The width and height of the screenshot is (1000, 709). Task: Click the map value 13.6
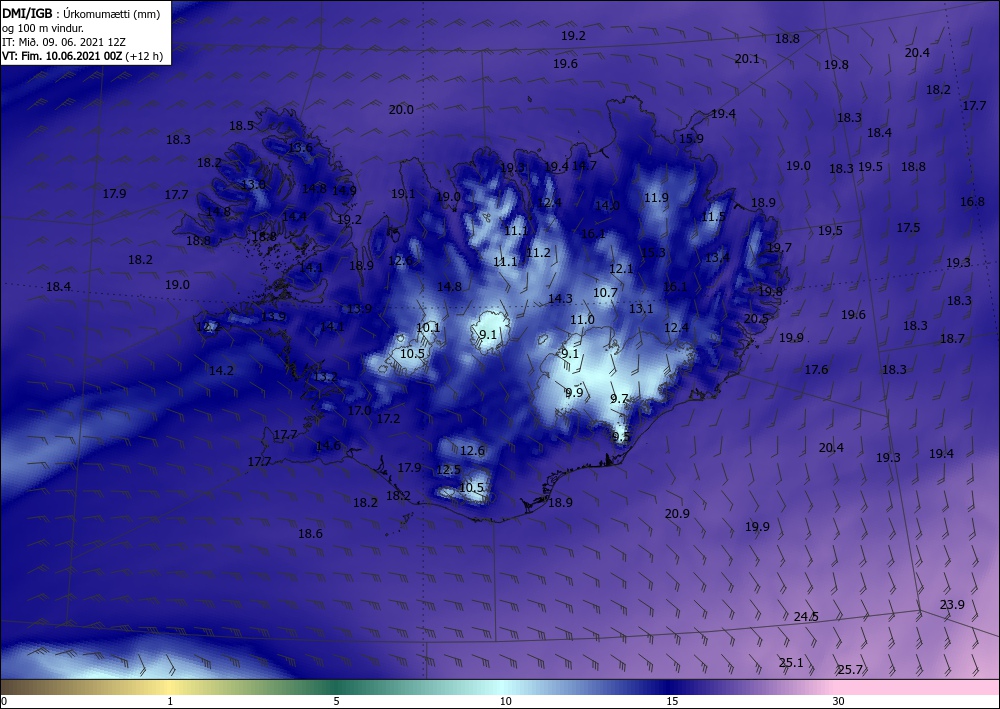[300, 148]
